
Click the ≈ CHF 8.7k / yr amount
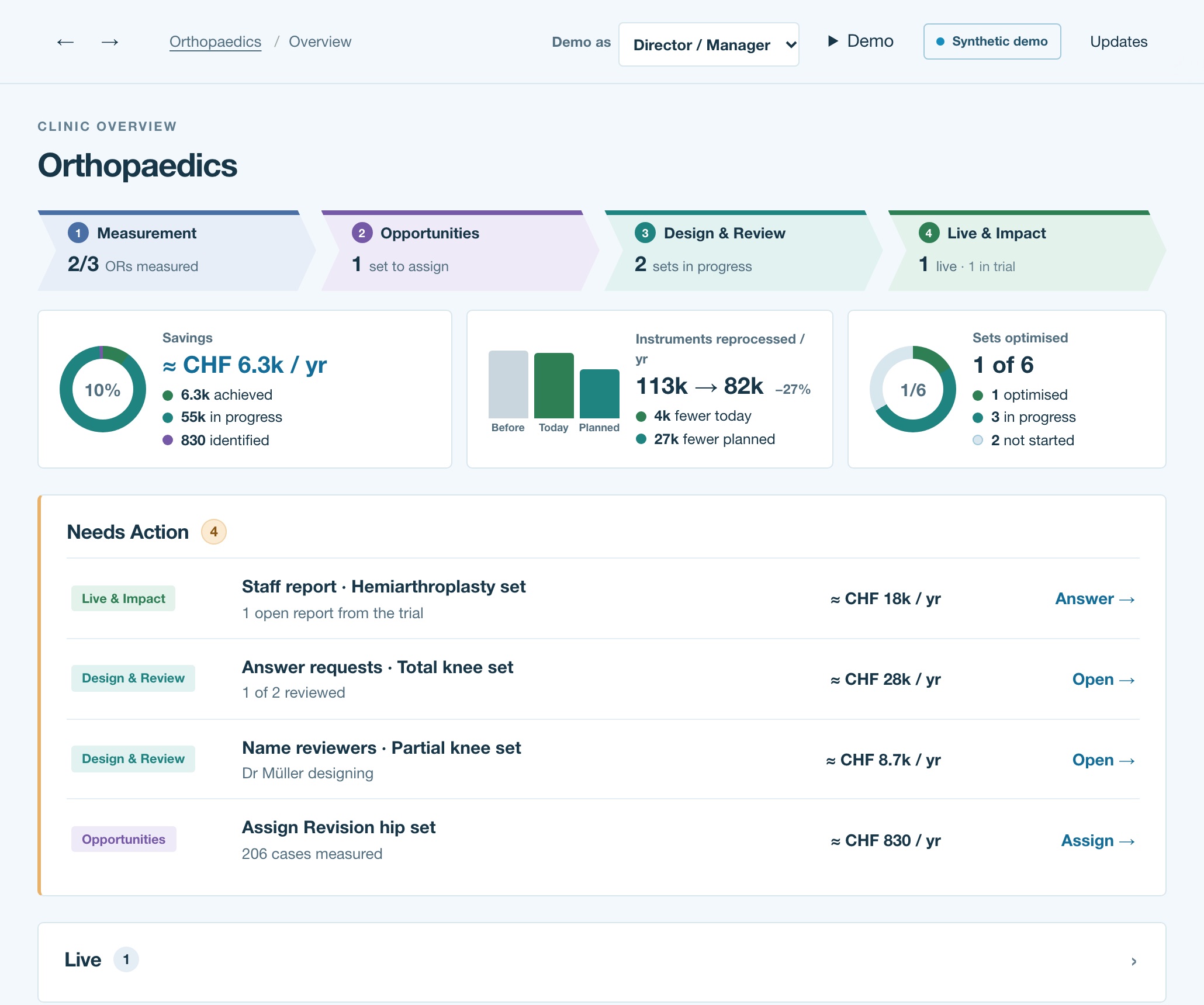point(883,760)
